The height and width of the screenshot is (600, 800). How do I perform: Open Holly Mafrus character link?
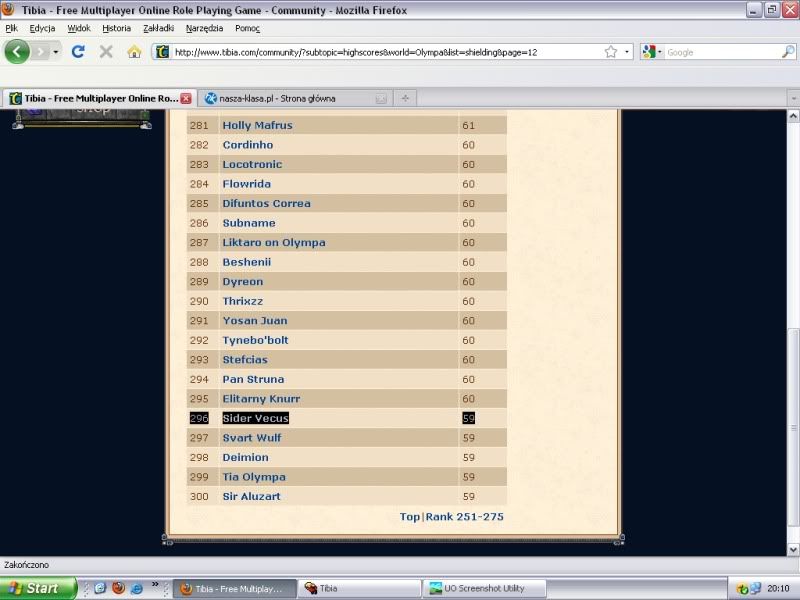point(258,125)
